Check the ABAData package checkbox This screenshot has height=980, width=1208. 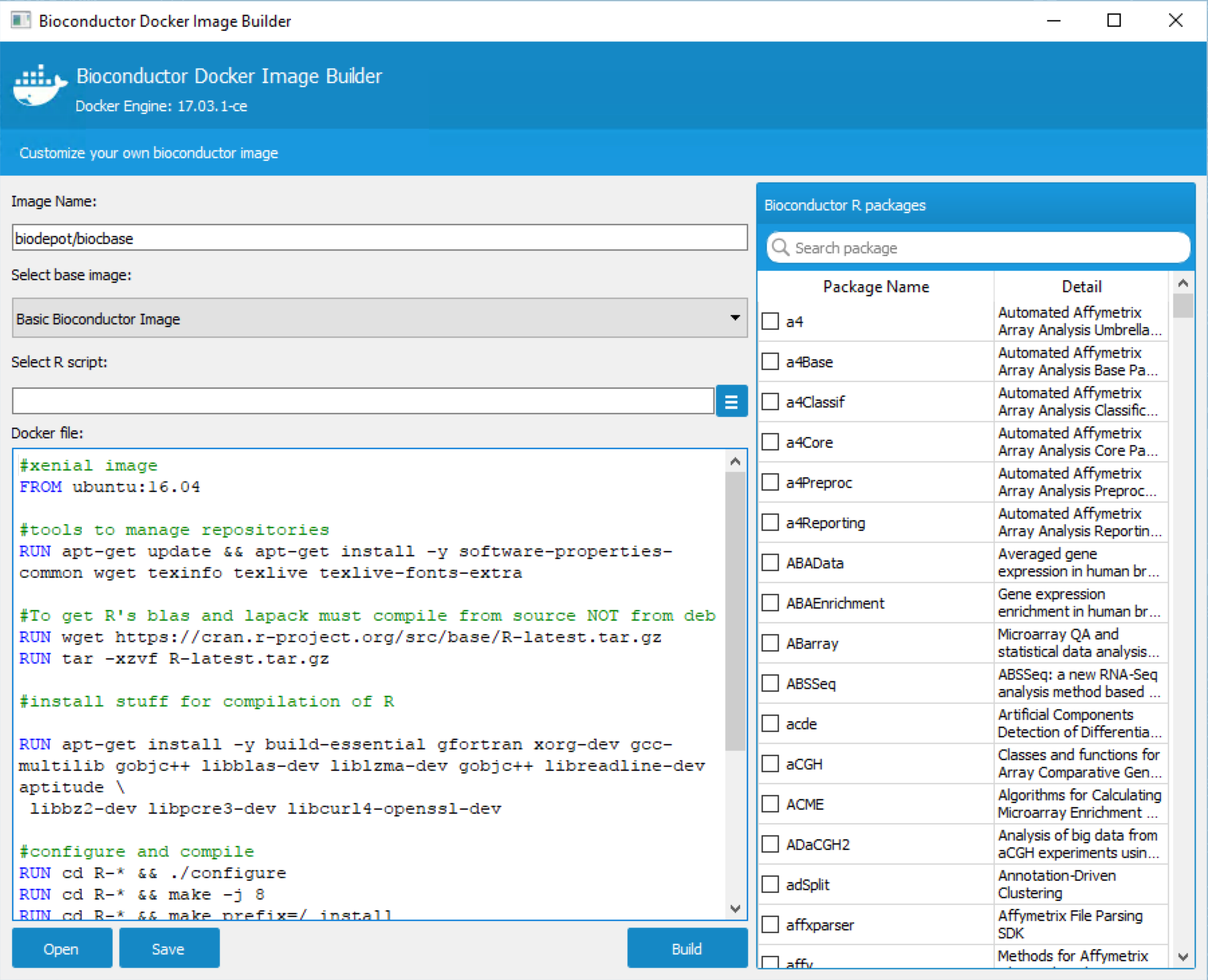[770, 562]
